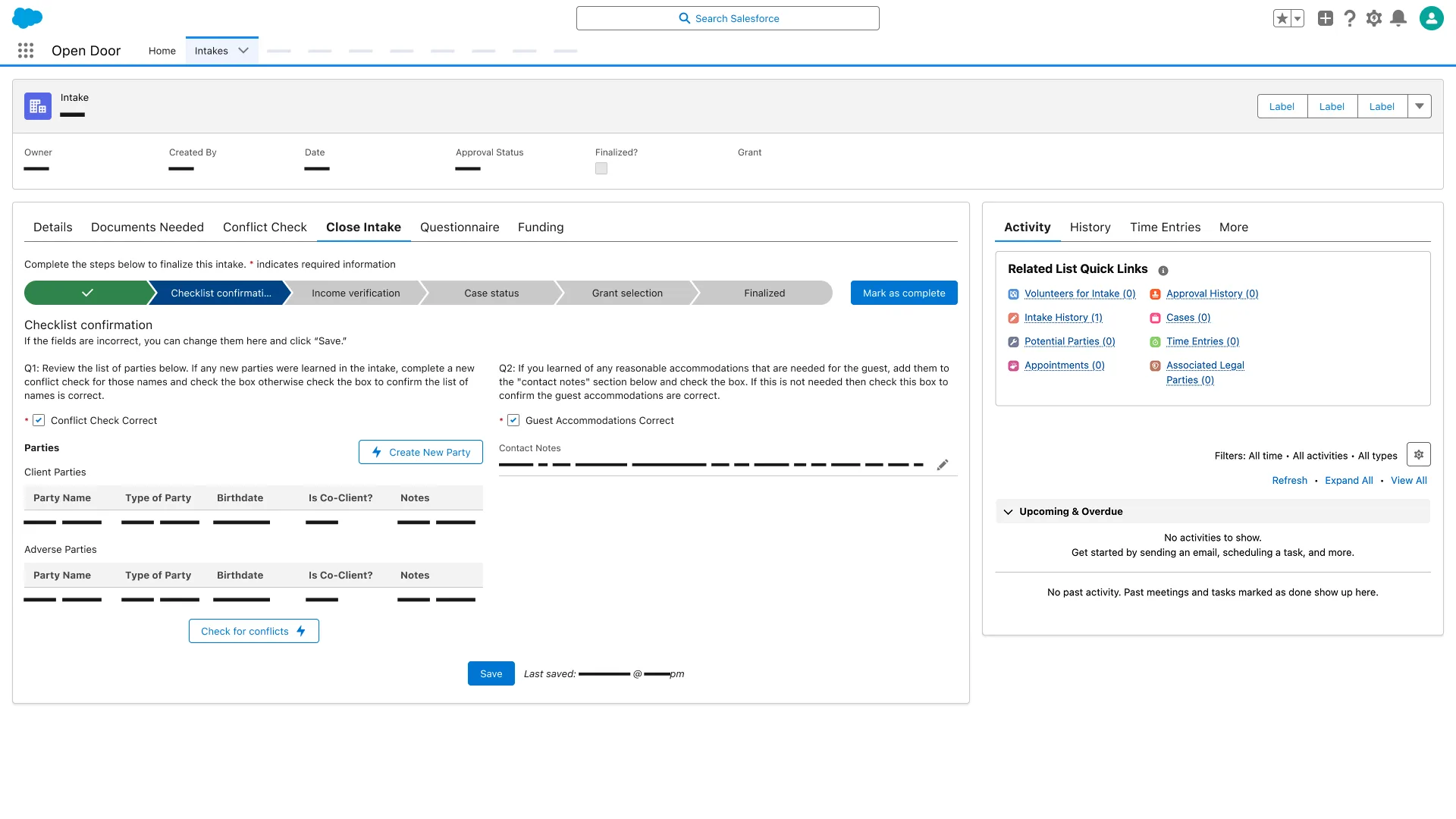The image size is (1456, 819).
Task: Focus the Search Salesforce field
Action: click(x=728, y=18)
